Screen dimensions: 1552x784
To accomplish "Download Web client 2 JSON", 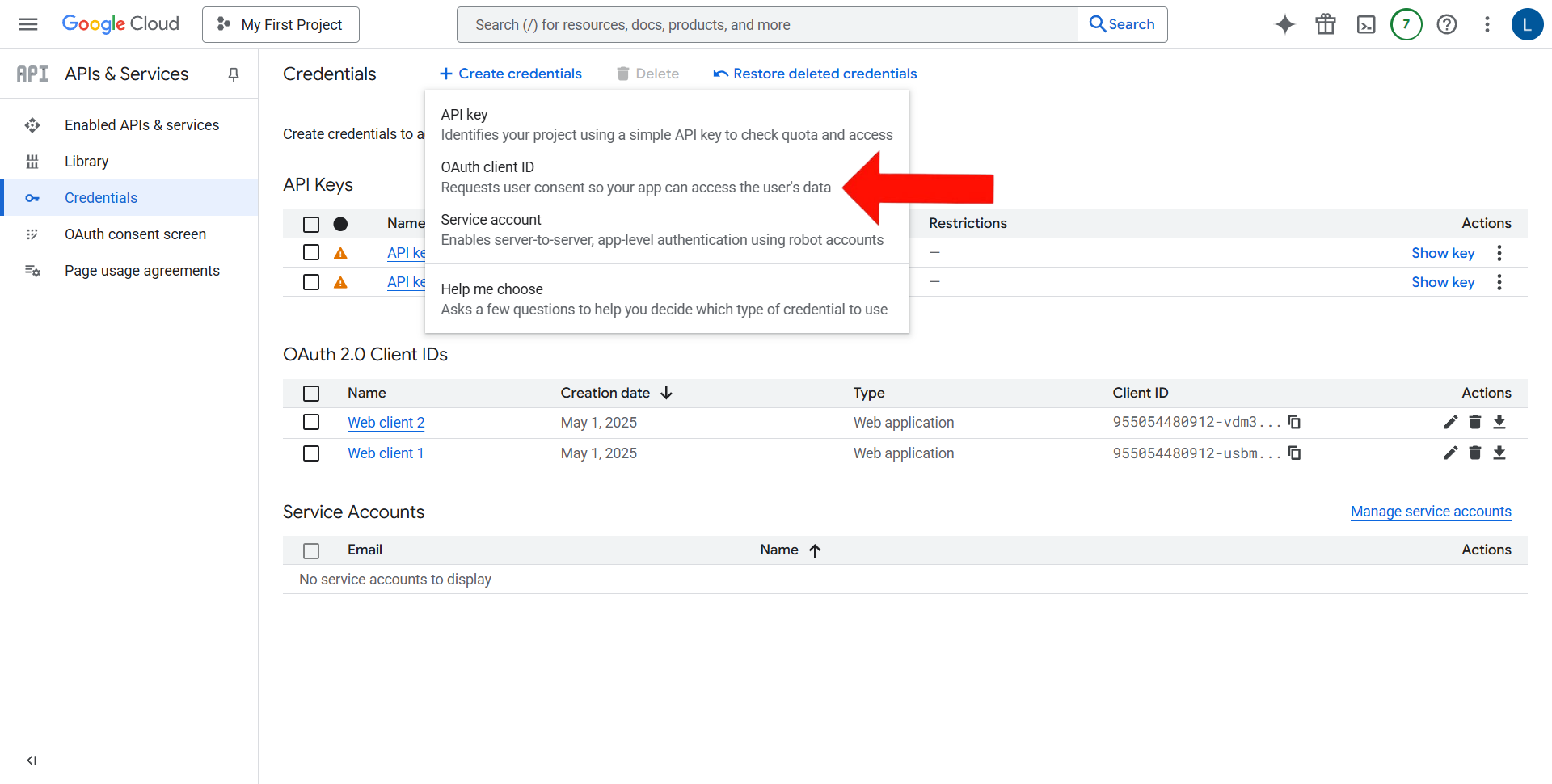I will [1499, 422].
